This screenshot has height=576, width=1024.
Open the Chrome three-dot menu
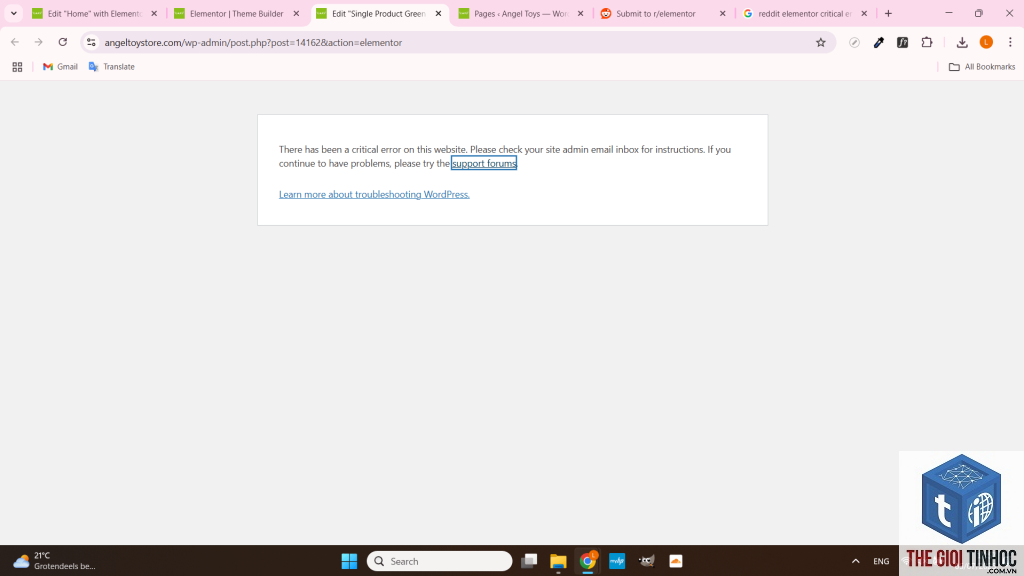click(x=1010, y=42)
